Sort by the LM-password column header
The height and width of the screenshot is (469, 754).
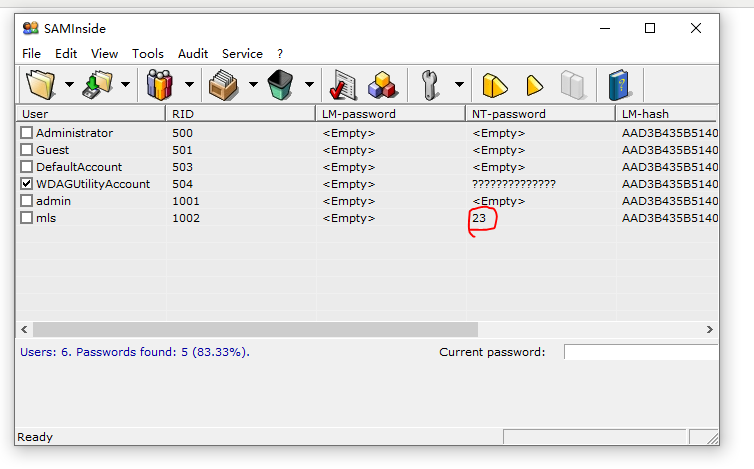[x=390, y=114]
